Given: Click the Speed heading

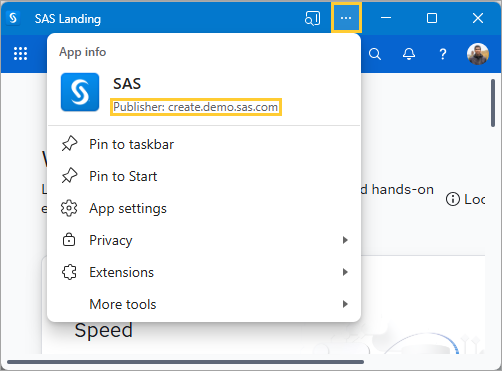Looking at the screenshot, I should pyautogui.click(x=104, y=330).
